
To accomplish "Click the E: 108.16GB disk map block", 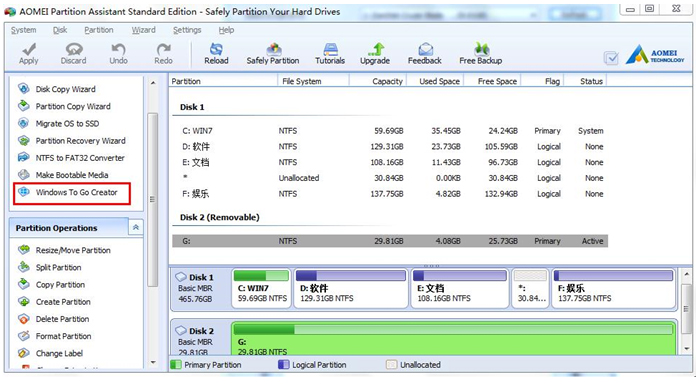I will click(460, 288).
